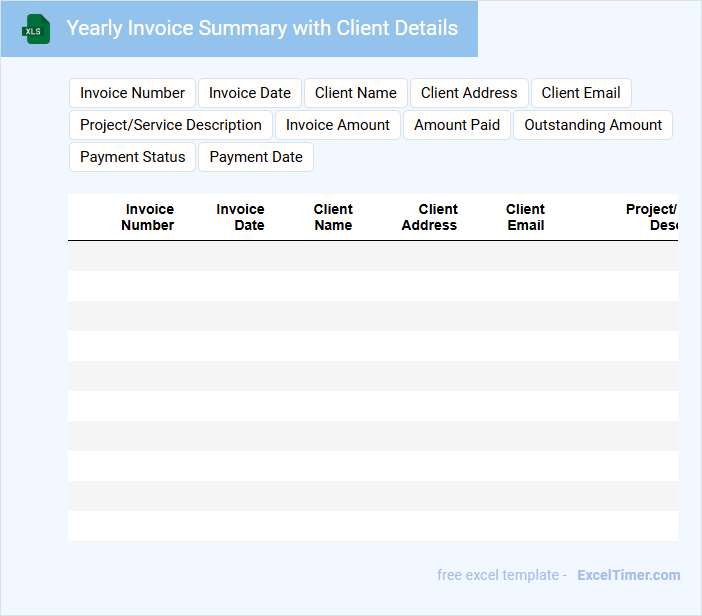
Task: Click the first empty table row
Action: click(372, 256)
